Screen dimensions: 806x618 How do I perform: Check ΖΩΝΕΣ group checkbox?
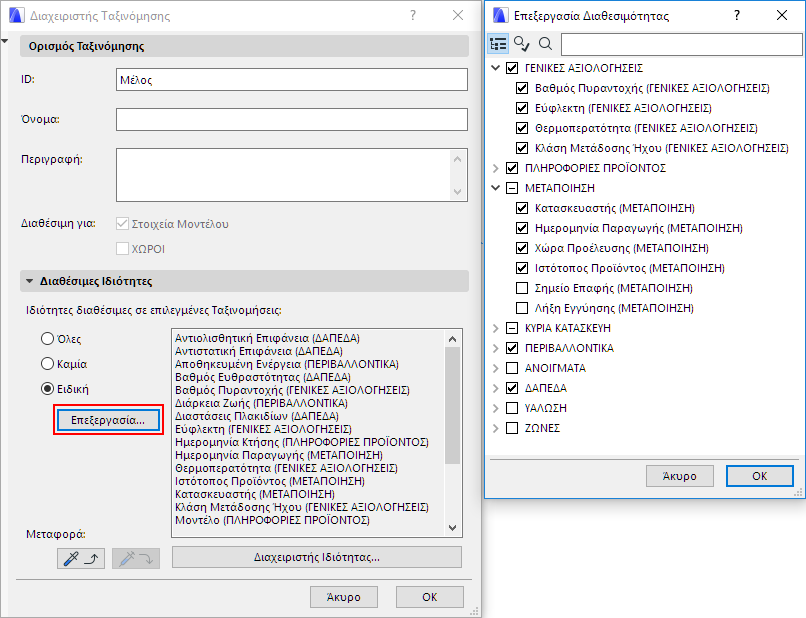(x=512, y=428)
